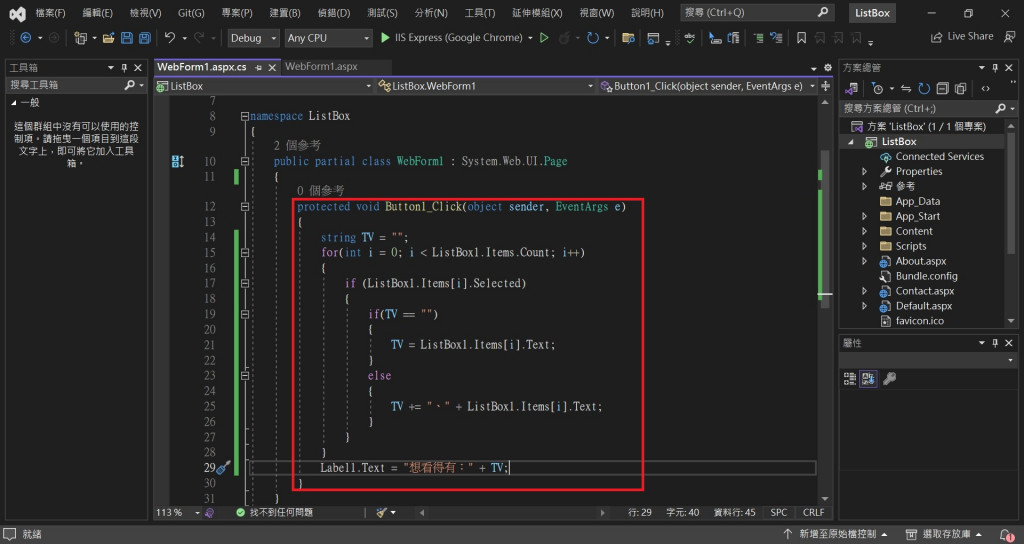Start debugging with IIS Express play button
This screenshot has height=544, width=1024.
(x=386, y=38)
